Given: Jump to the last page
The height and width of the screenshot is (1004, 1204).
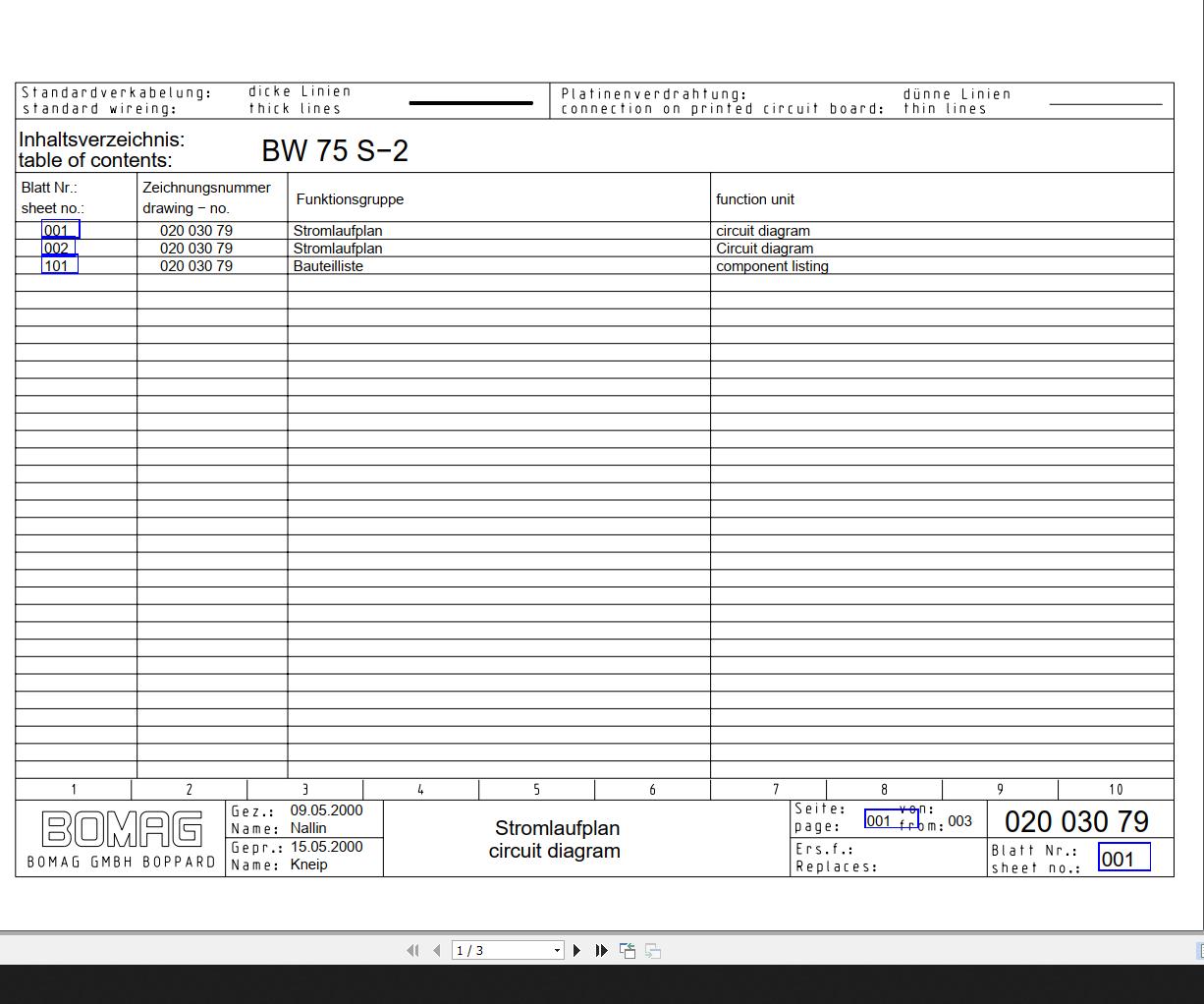Looking at the screenshot, I should coord(602,950).
